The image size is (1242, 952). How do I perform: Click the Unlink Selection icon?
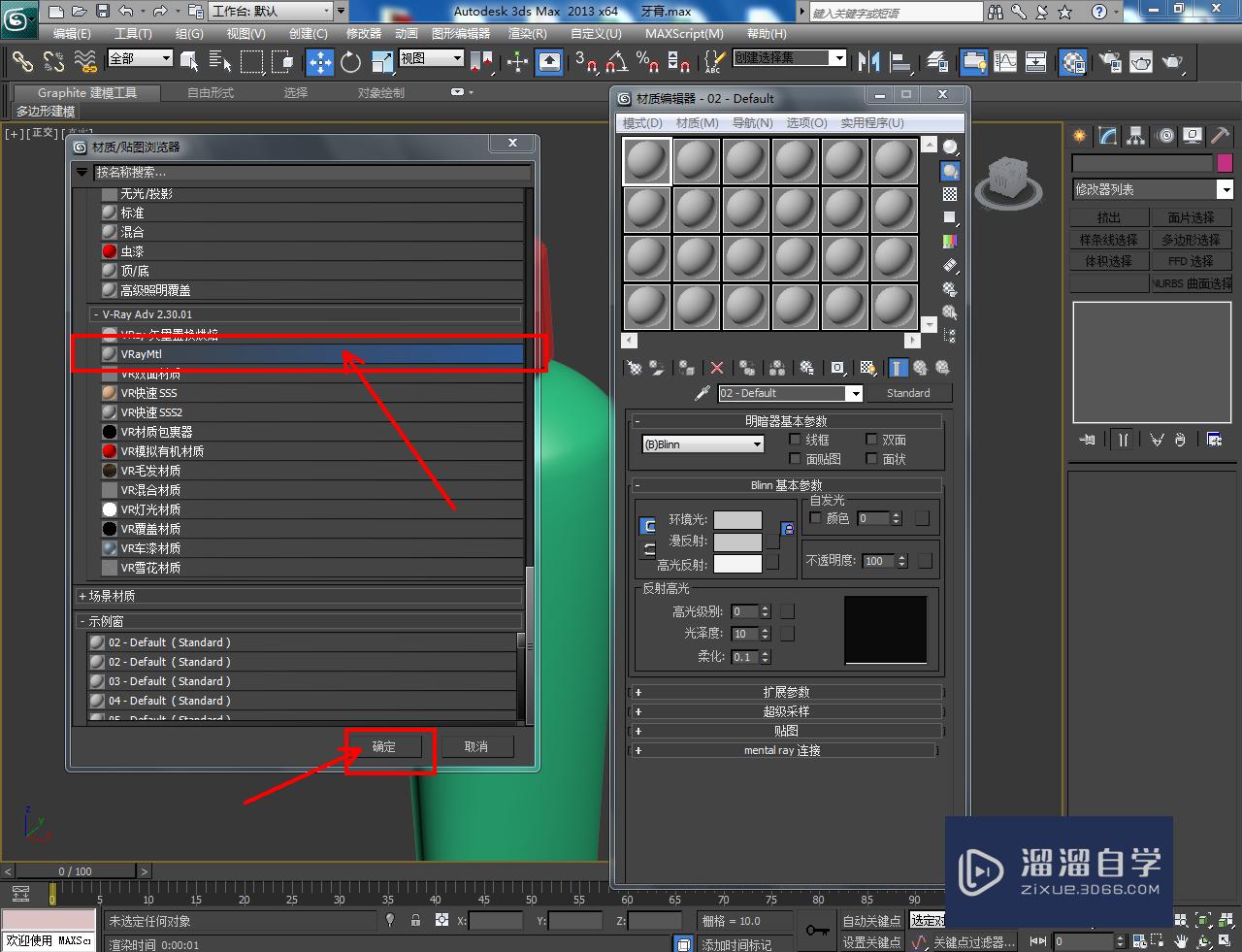pos(53,62)
